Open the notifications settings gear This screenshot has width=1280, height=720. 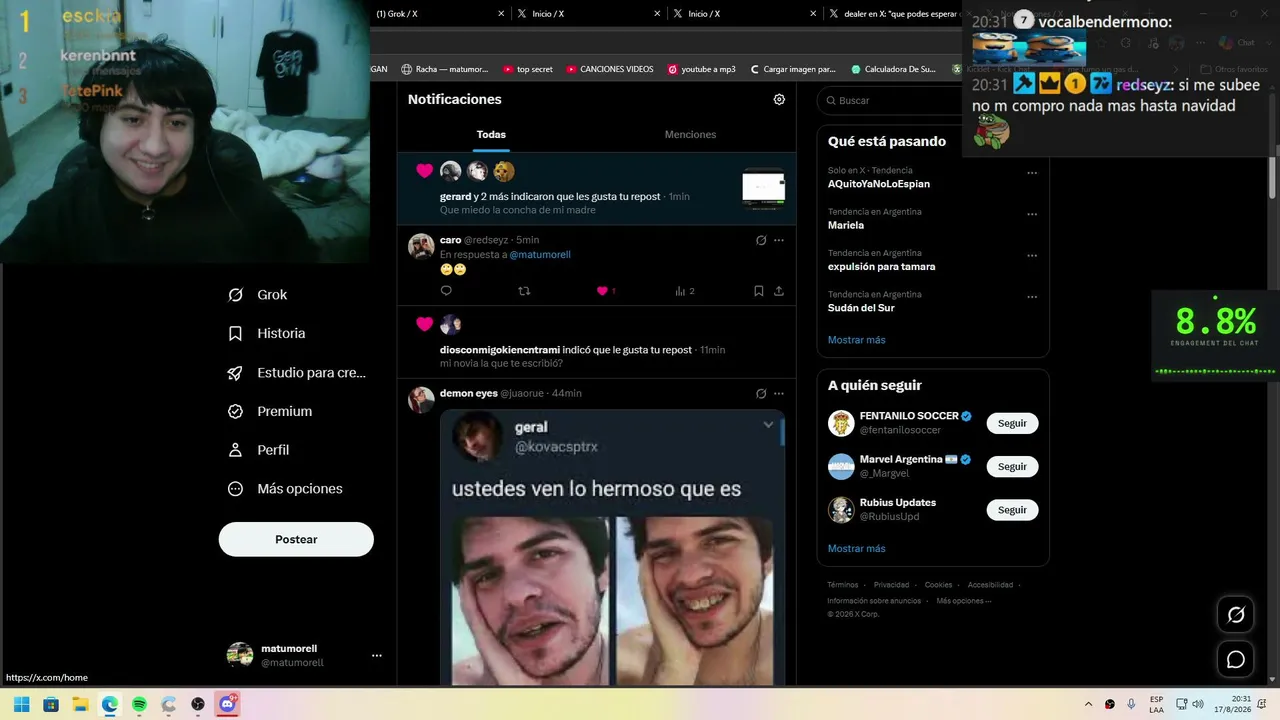(x=779, y=99)
